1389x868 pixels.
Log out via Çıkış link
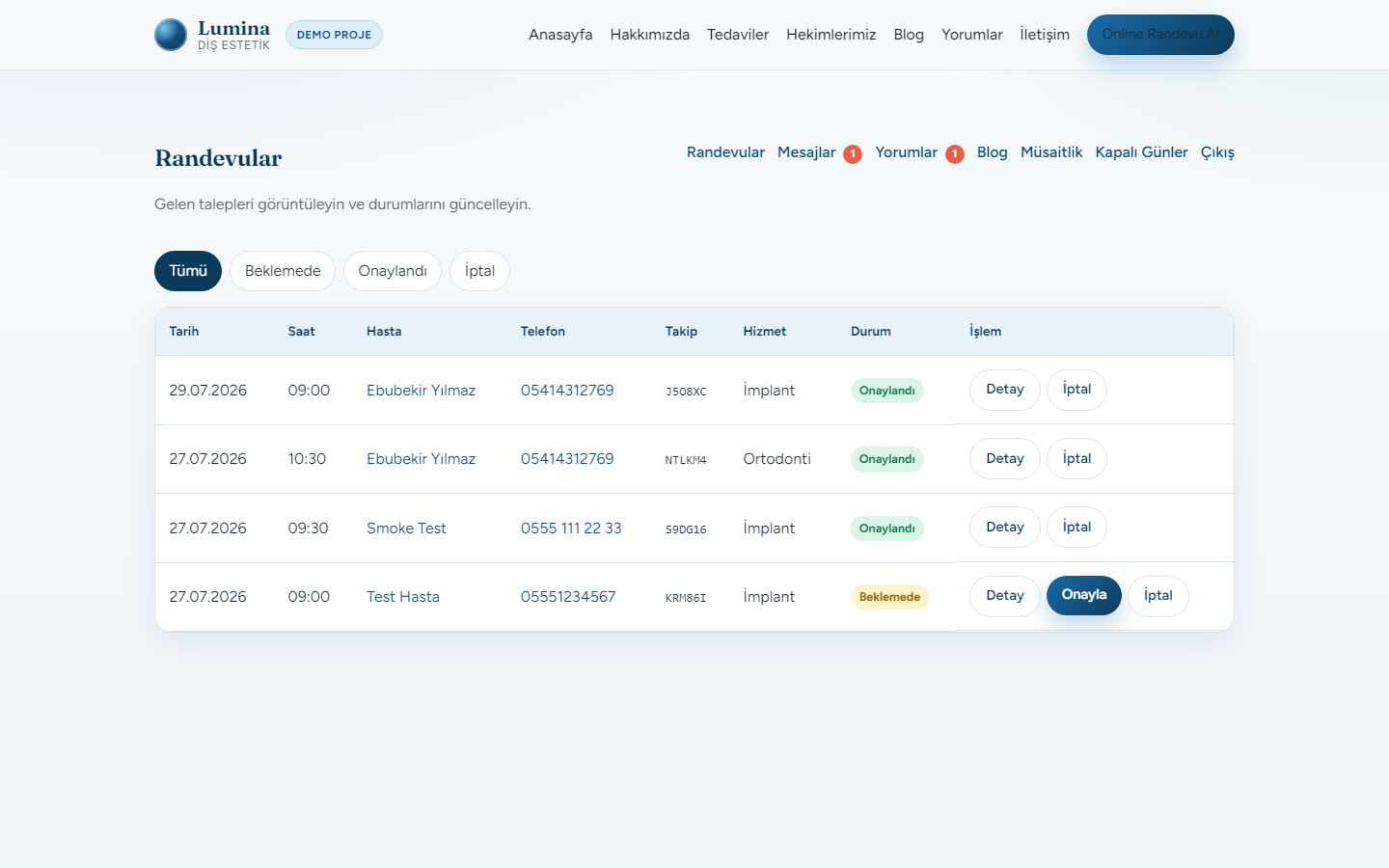click(x=1217, y=152)
